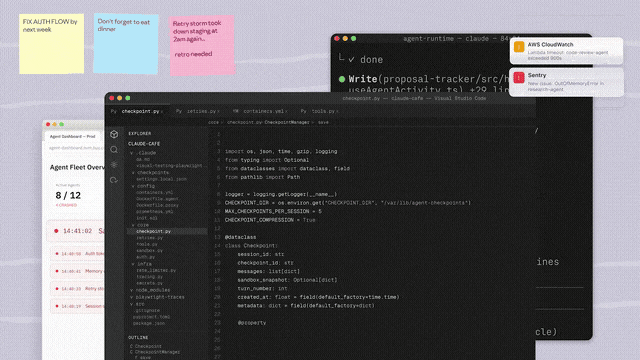This screenshot has width=640, height=360.
Task: Close the checkpoint.py editor tab
Action: pos(162,111)
